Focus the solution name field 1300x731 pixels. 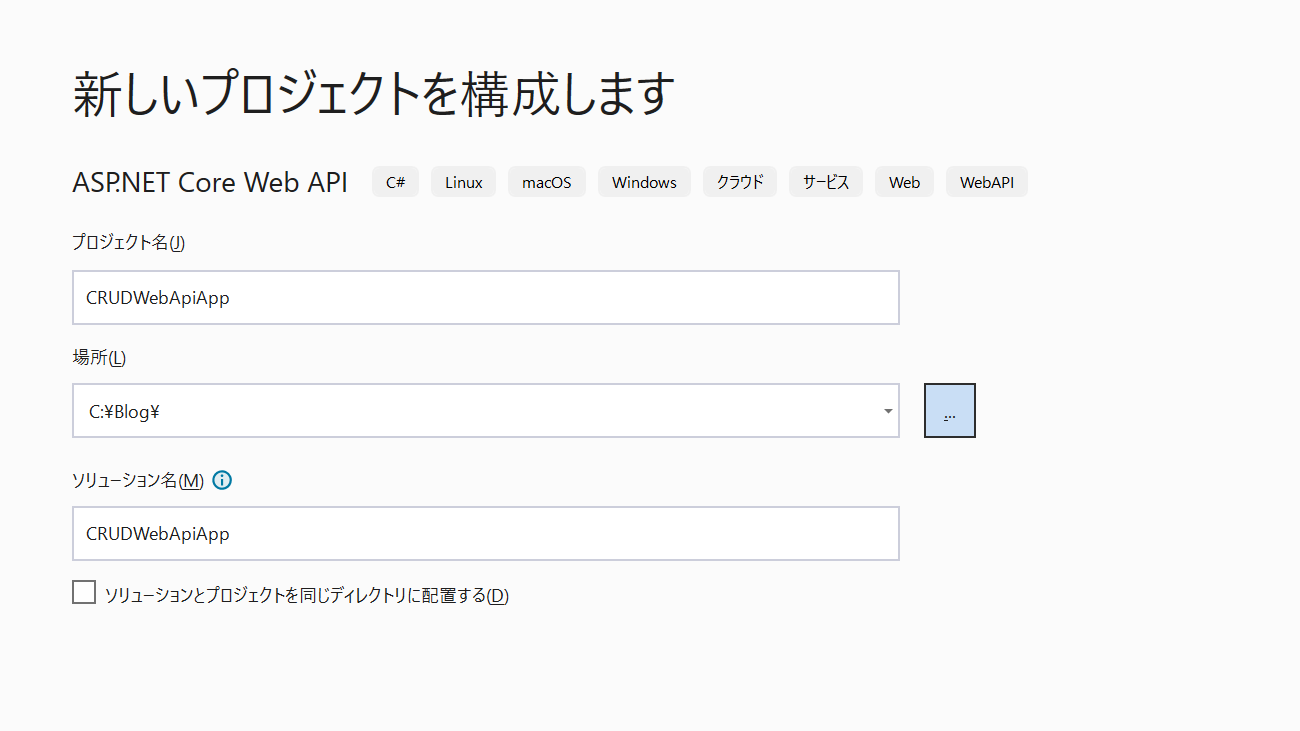(x=486, y=533)
